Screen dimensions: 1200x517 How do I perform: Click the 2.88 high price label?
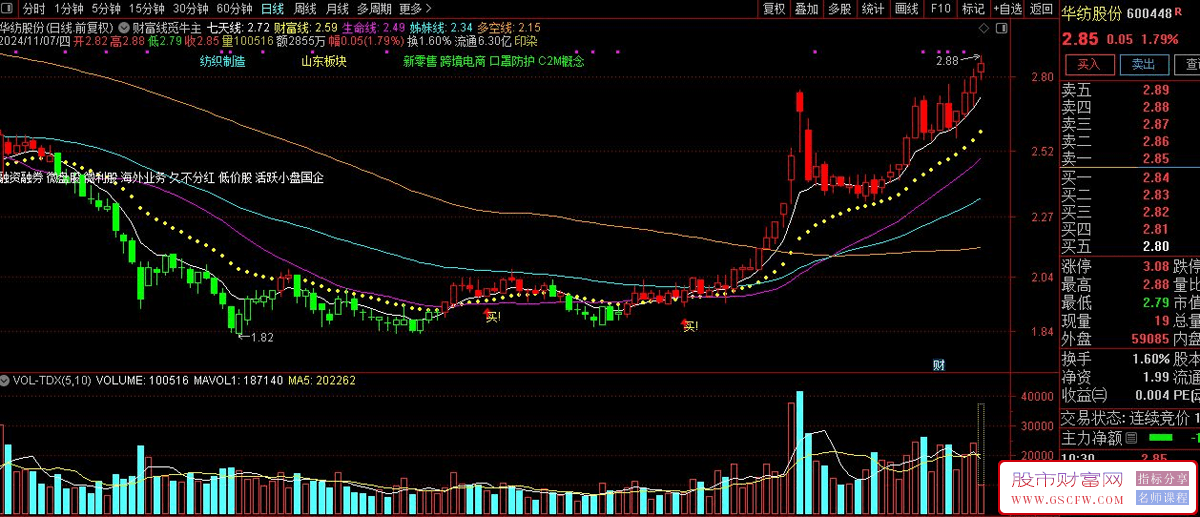click(947, 62)
